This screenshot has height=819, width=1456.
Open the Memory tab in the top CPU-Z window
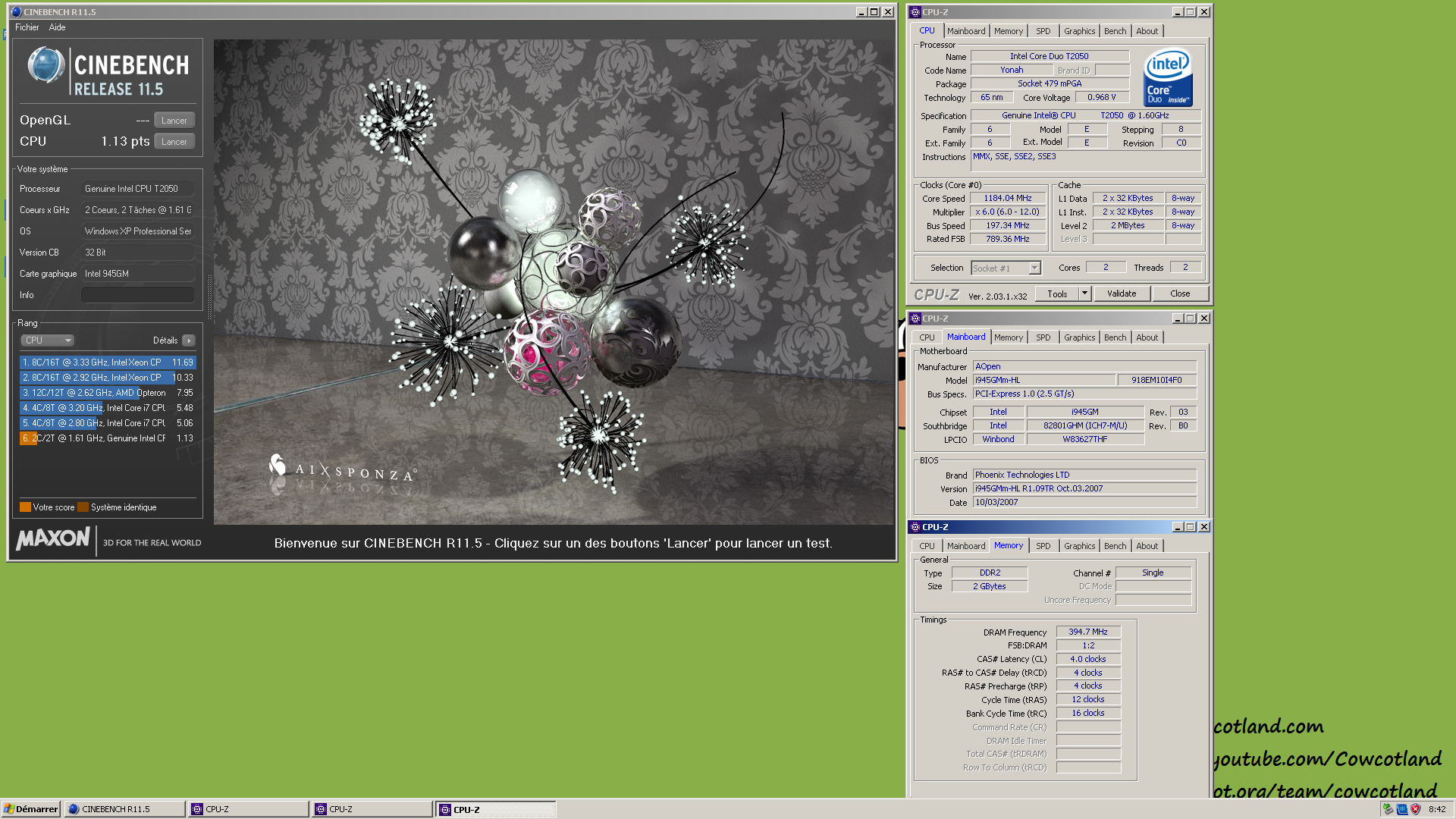tap(1009, 31)
